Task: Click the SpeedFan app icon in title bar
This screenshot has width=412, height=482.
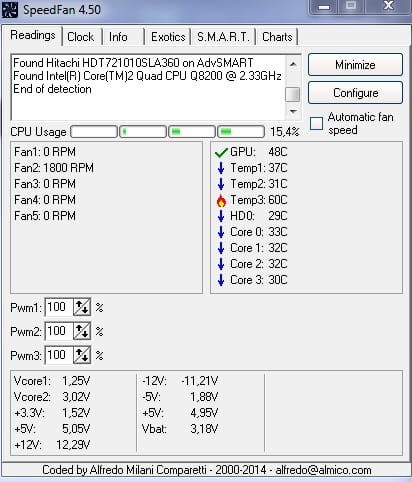Action: pos(10,9)
